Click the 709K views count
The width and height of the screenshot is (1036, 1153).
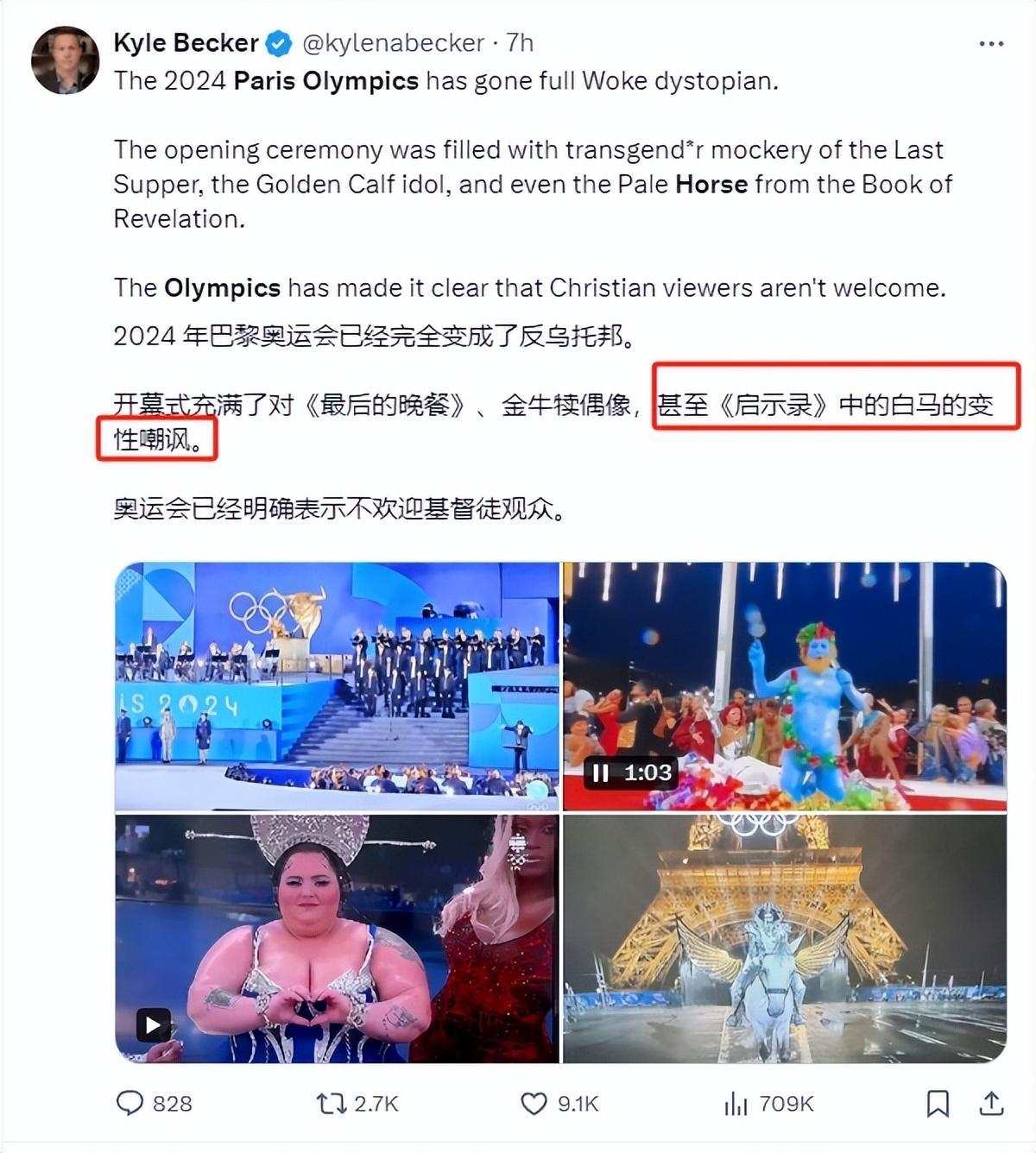point(786,1104)
